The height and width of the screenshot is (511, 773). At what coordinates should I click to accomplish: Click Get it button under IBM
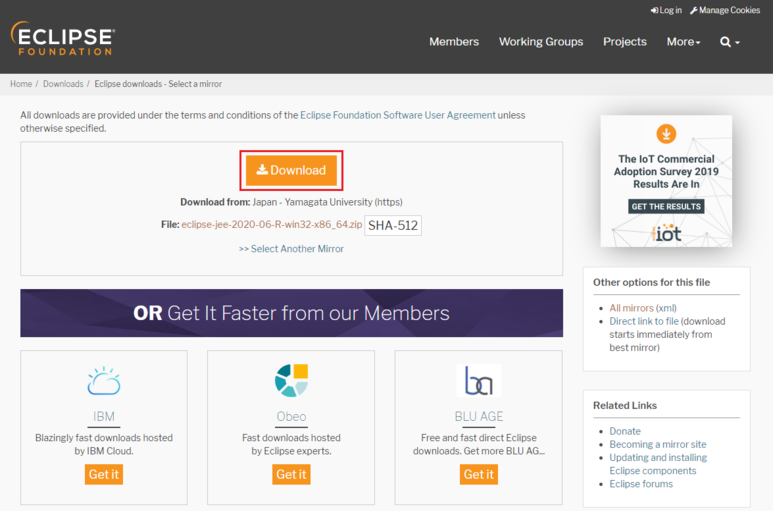(104, 474)
